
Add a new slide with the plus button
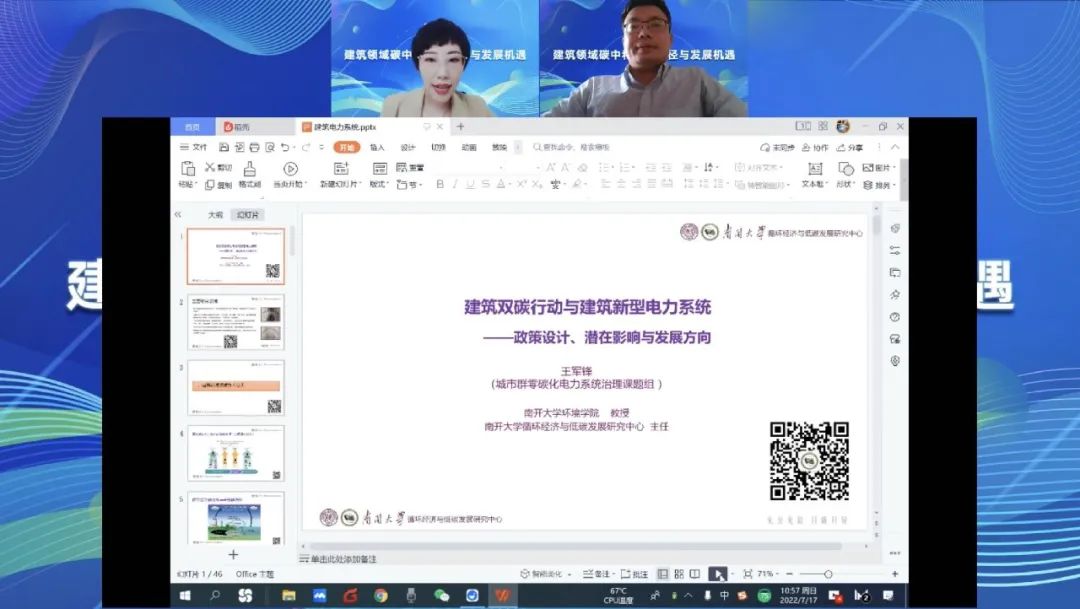coord(233,555)
